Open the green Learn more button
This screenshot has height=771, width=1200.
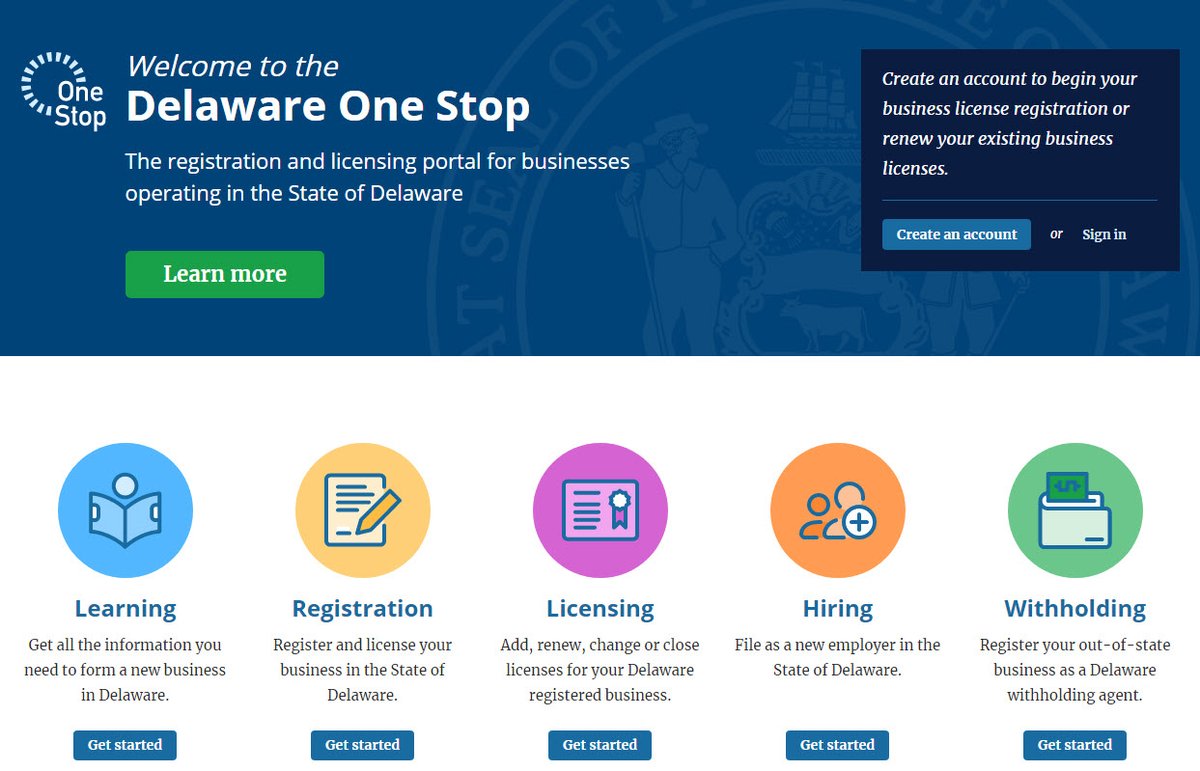tap(225, 274)
